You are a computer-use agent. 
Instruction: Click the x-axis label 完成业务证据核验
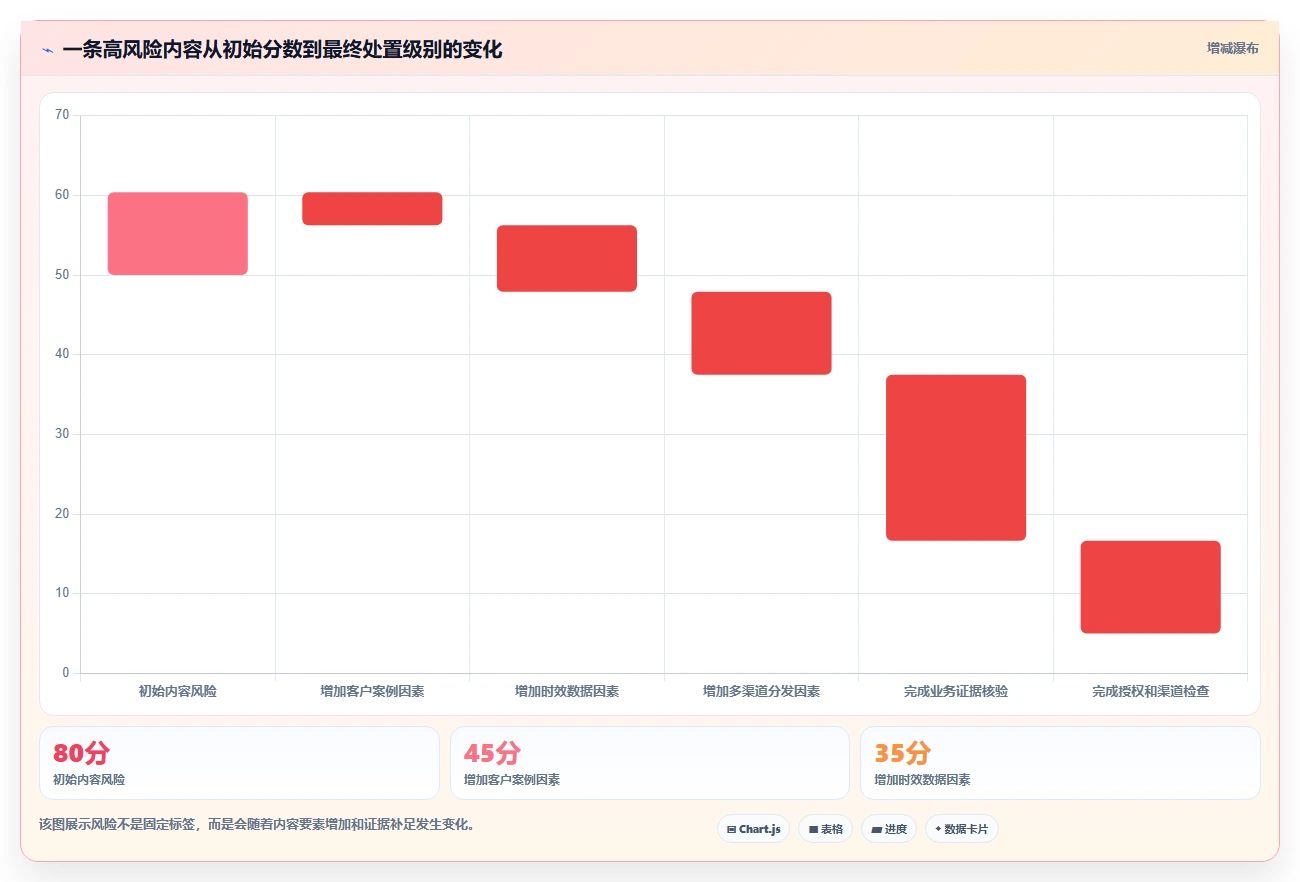tap(956, 691)
